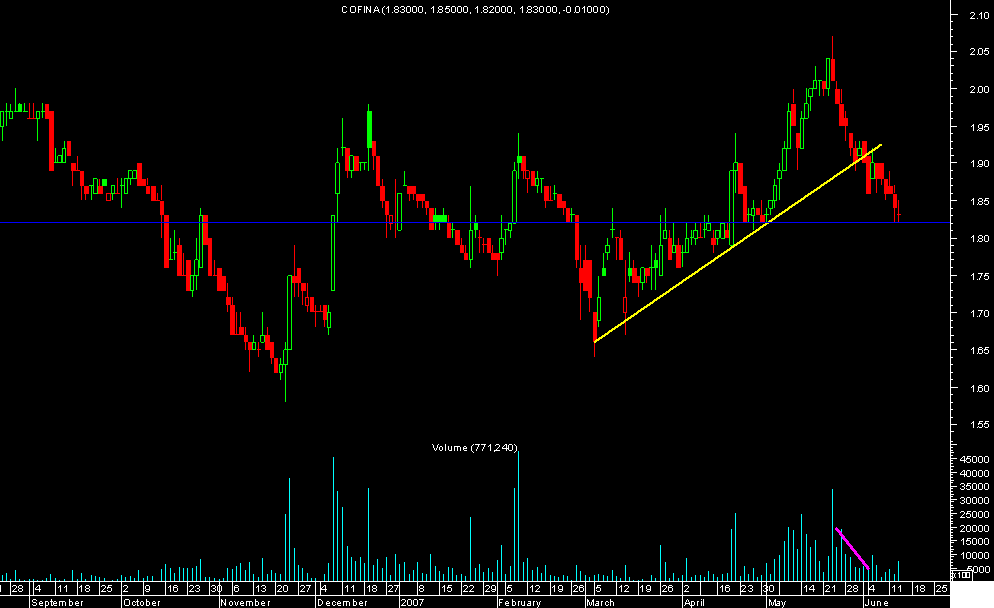
Task: Click date label 14 in May
Action: click(x=809, y=589)
